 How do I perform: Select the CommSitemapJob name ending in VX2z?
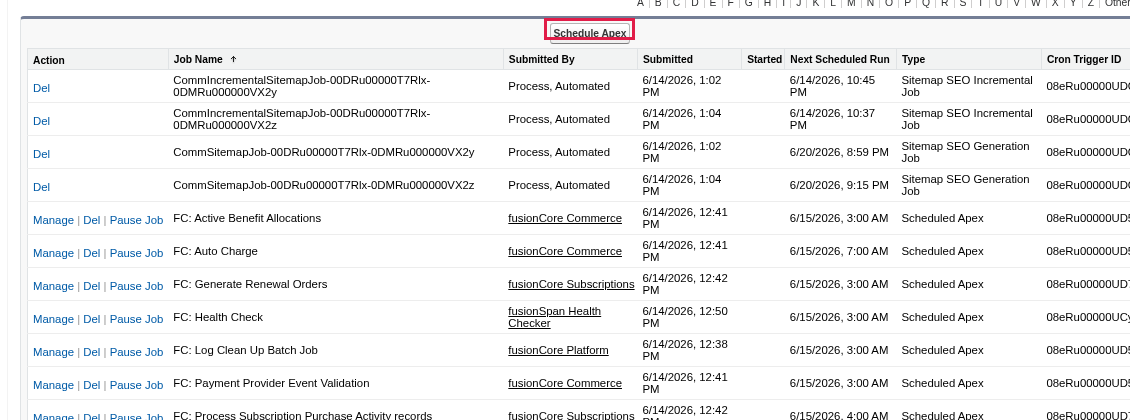click(324, 185)
